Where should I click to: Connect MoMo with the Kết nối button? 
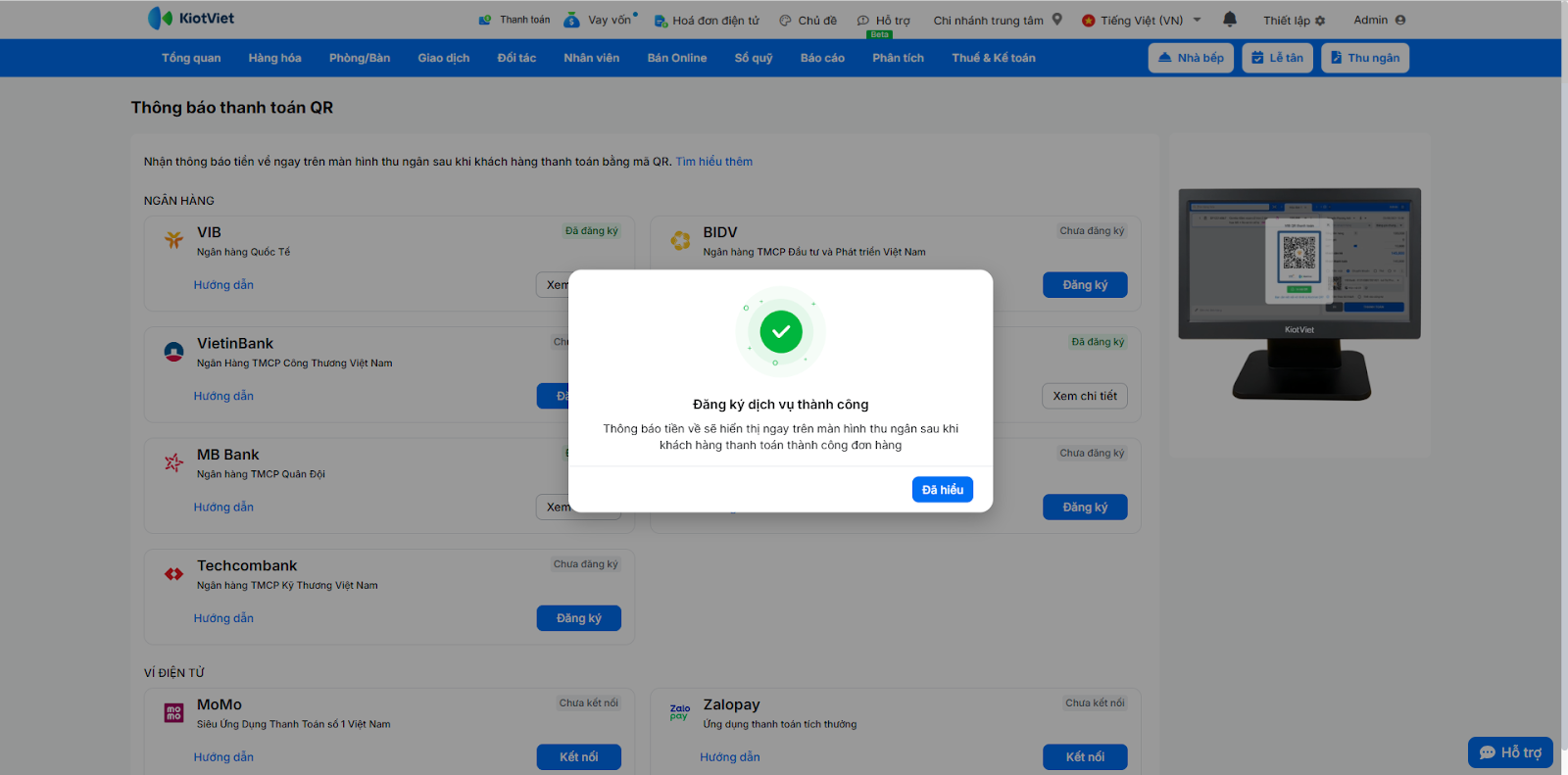tap(579, 757)
